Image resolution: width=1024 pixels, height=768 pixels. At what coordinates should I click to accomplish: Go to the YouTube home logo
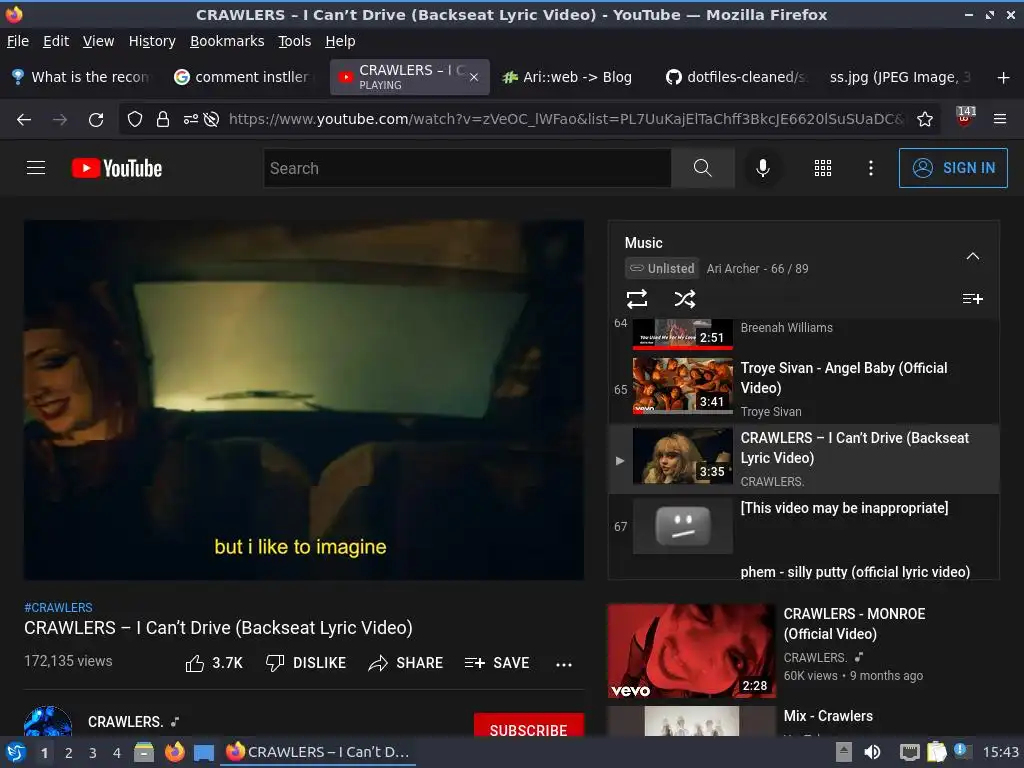(117, 168)
